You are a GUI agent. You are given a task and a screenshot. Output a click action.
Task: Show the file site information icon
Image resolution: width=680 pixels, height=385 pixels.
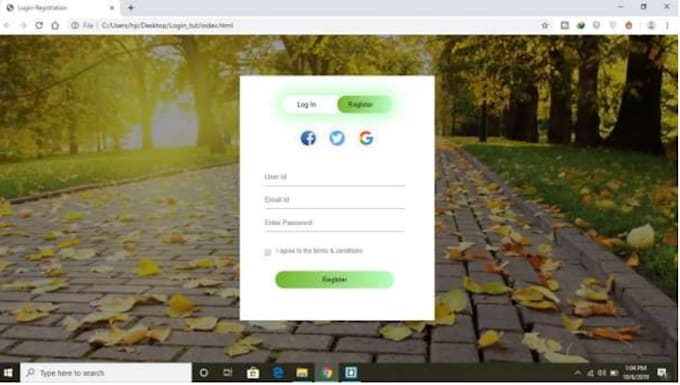point(75,26)
